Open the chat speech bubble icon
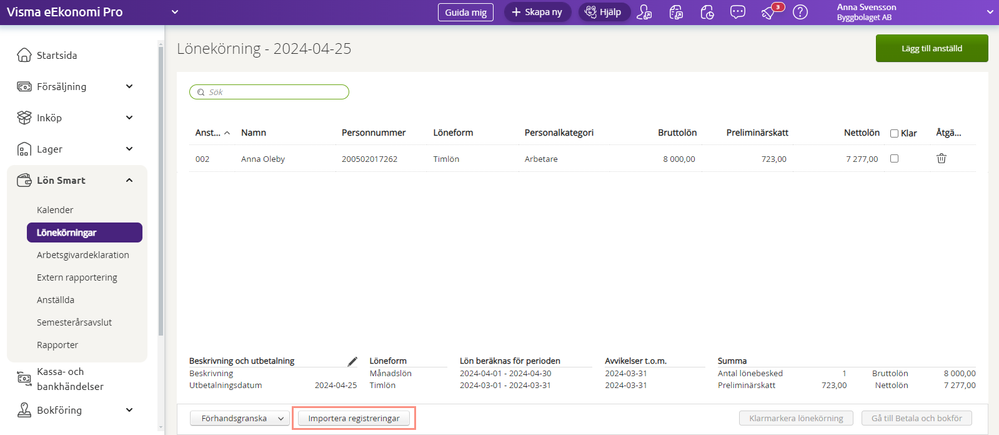Viewport: 999px width, 435px height. click(x=738, y=12)
